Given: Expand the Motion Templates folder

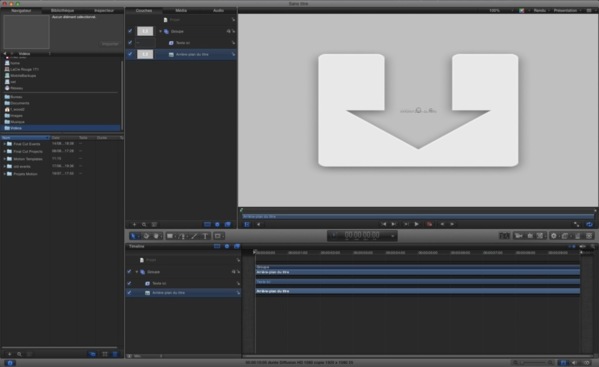Looking at the screenshot, I should (x=5, y=159).
